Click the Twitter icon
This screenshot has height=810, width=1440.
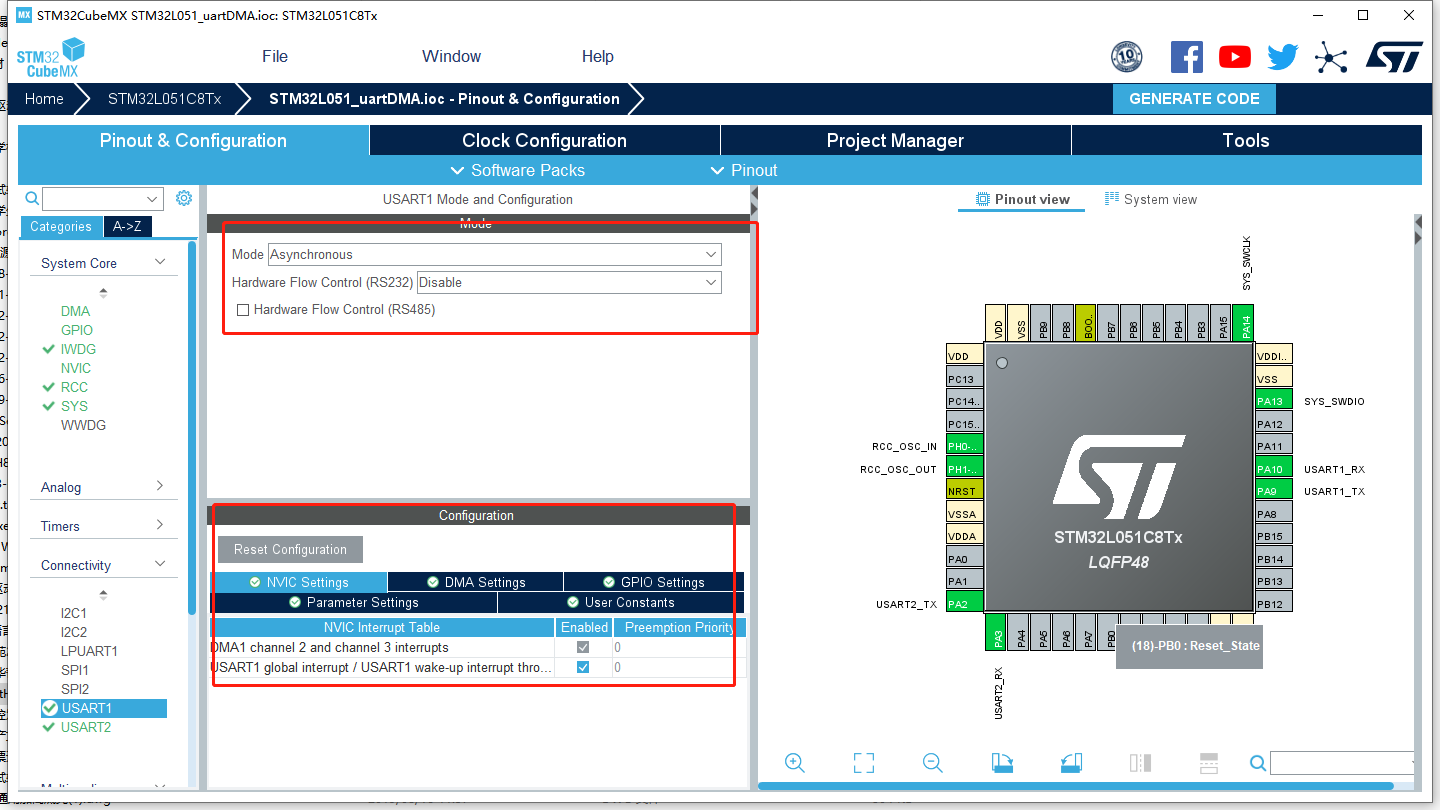[x=1282, y=56]
